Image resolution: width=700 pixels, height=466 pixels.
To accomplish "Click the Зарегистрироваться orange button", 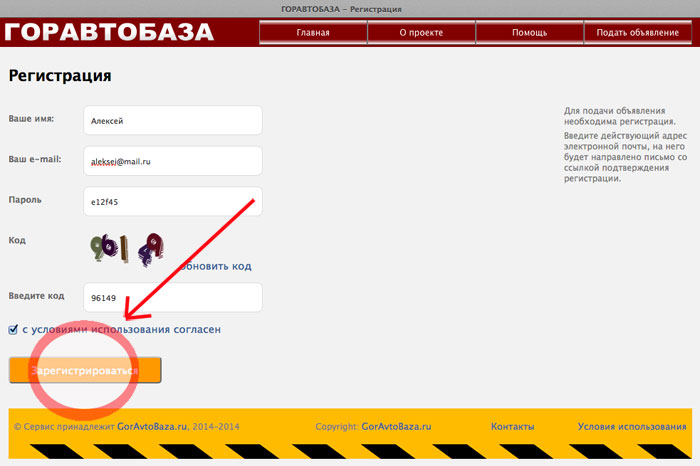I will pyautogui.click(x=85, y=370).
